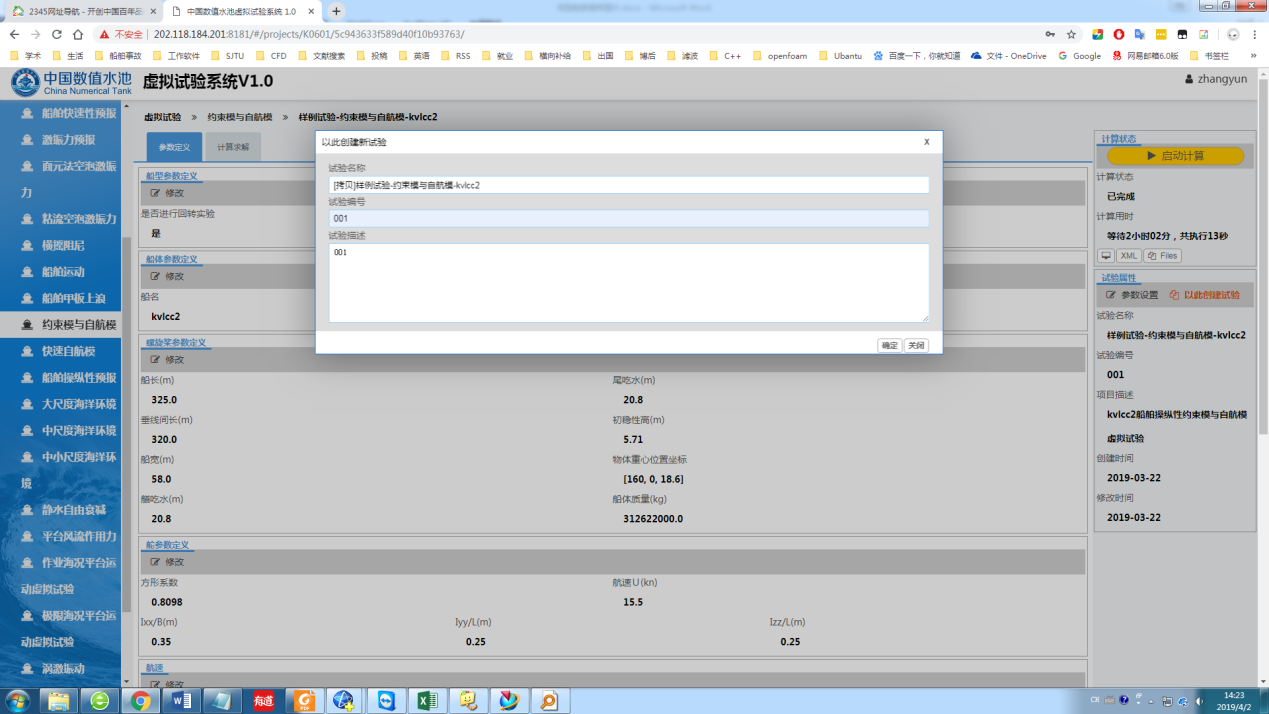Click 以此创建试验 copy link
Screen dimensions: 1269x714
tap(1205, 295)
